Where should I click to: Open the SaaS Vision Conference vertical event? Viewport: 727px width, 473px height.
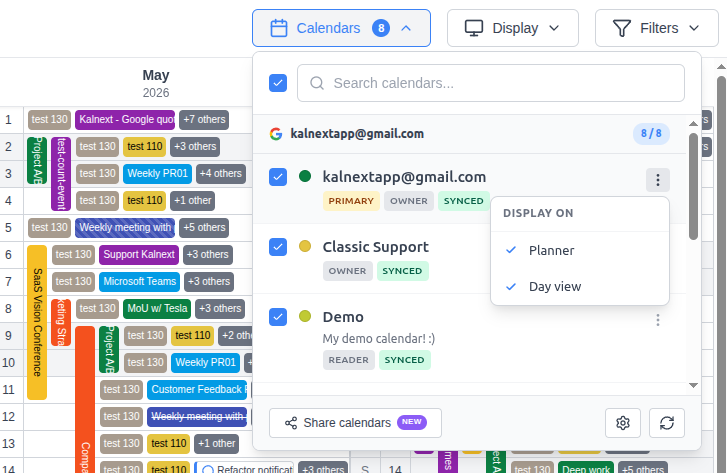coord(37,322)
